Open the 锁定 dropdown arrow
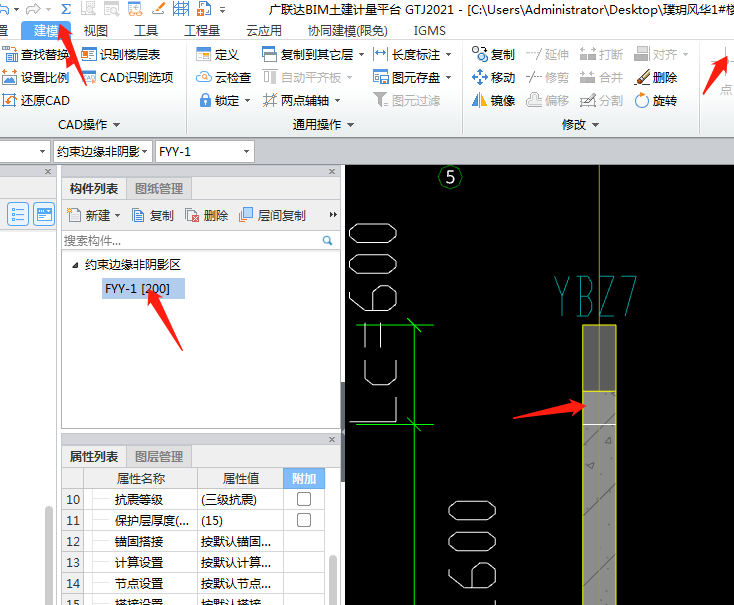734x605 pixels. [247, 101]
